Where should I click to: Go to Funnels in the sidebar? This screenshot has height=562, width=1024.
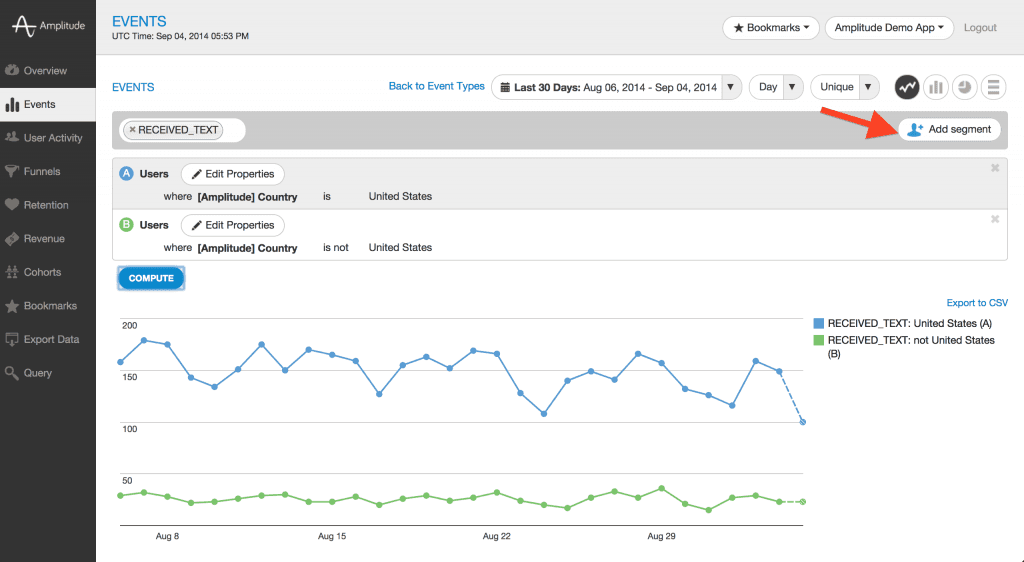pyautogui.click(x=42, y=171)
